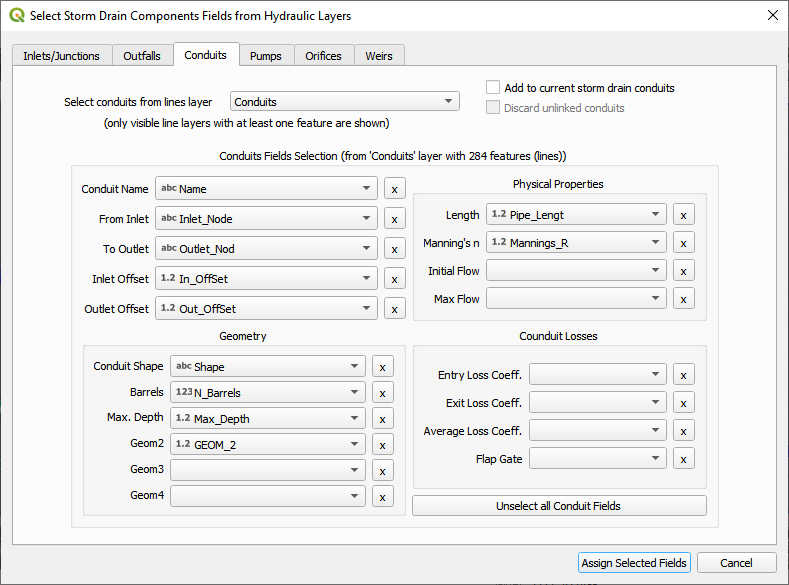Viewport: 789px width, 585px height.
Task: Switch to the Inlets/Junctions tab
Action: (61, 56)
